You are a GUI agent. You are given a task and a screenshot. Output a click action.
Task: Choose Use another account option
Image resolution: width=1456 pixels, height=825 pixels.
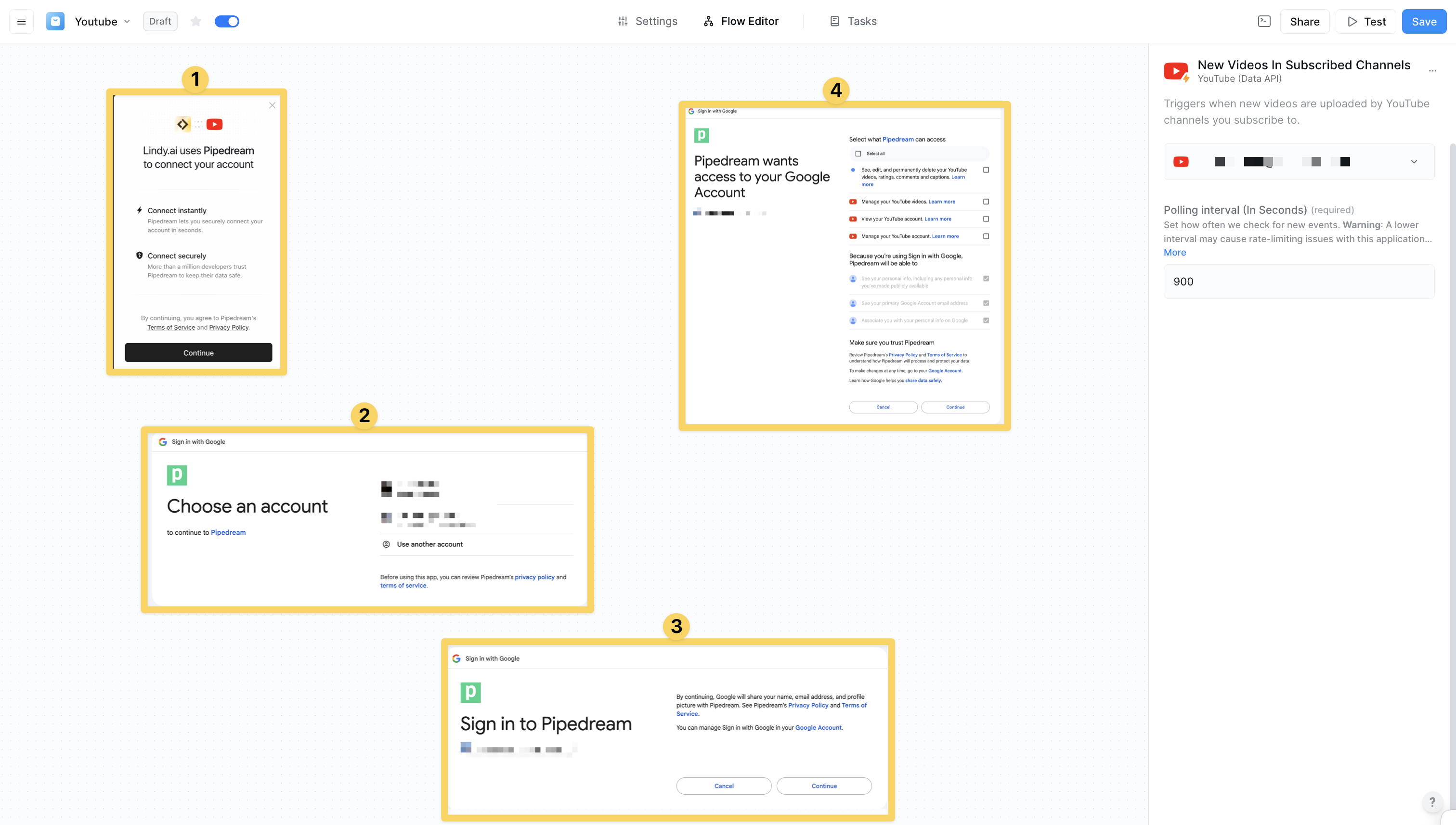pyautogui.click(x=429, y=544)
